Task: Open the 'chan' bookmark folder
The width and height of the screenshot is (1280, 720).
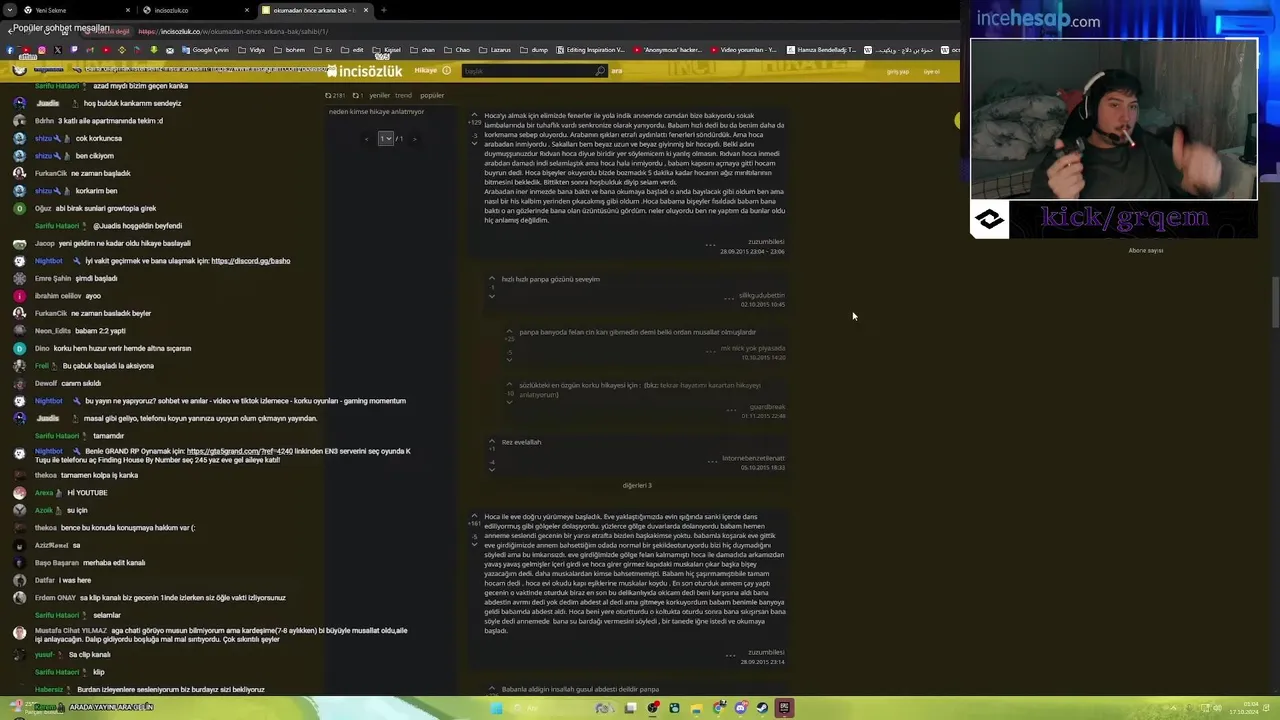Action: click(x=422, y=50)
